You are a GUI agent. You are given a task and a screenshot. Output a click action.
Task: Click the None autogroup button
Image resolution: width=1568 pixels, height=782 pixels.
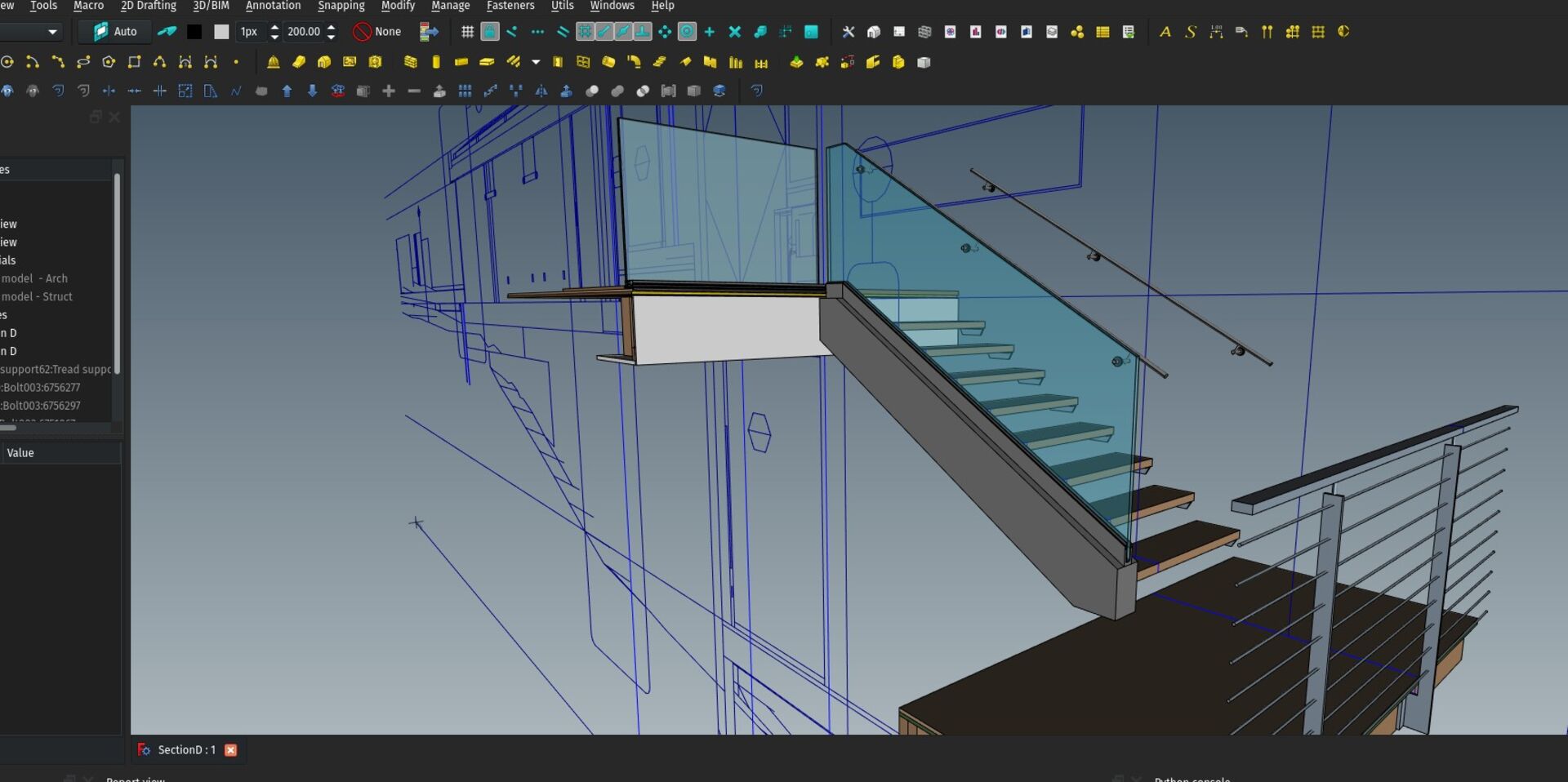tap(377, 32)
